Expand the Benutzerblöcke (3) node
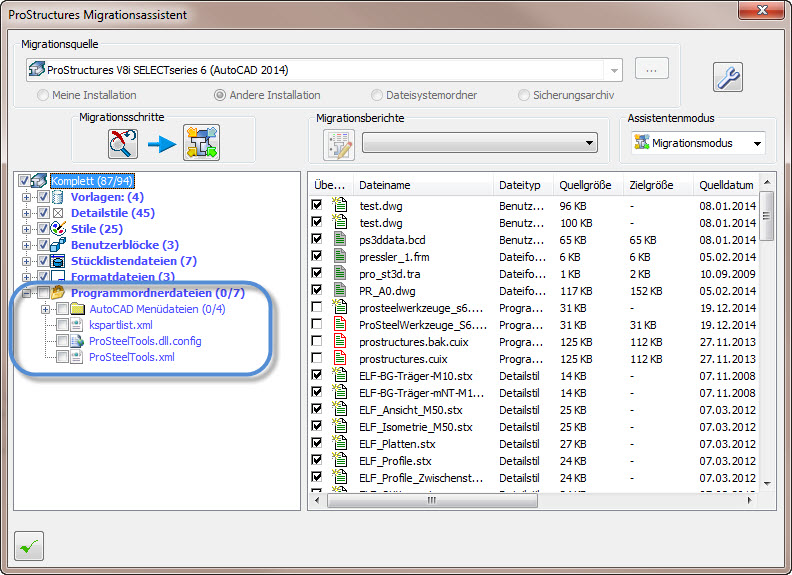The width and height of the screenshot is (792, 575). point(26,246)
